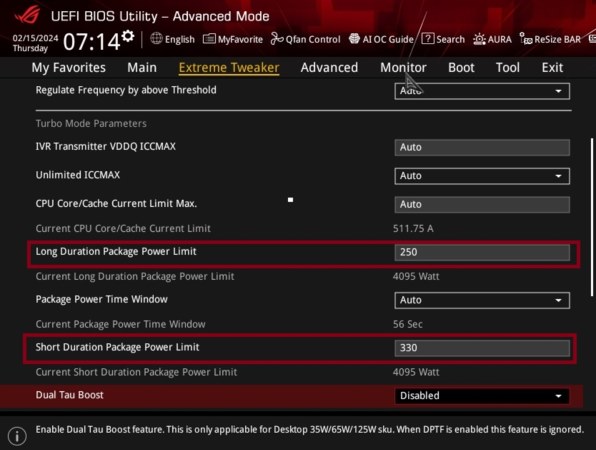This screenshot has width=596, height=450.
Task: Click the ReSize BAR icon
Action: point(526,39)
